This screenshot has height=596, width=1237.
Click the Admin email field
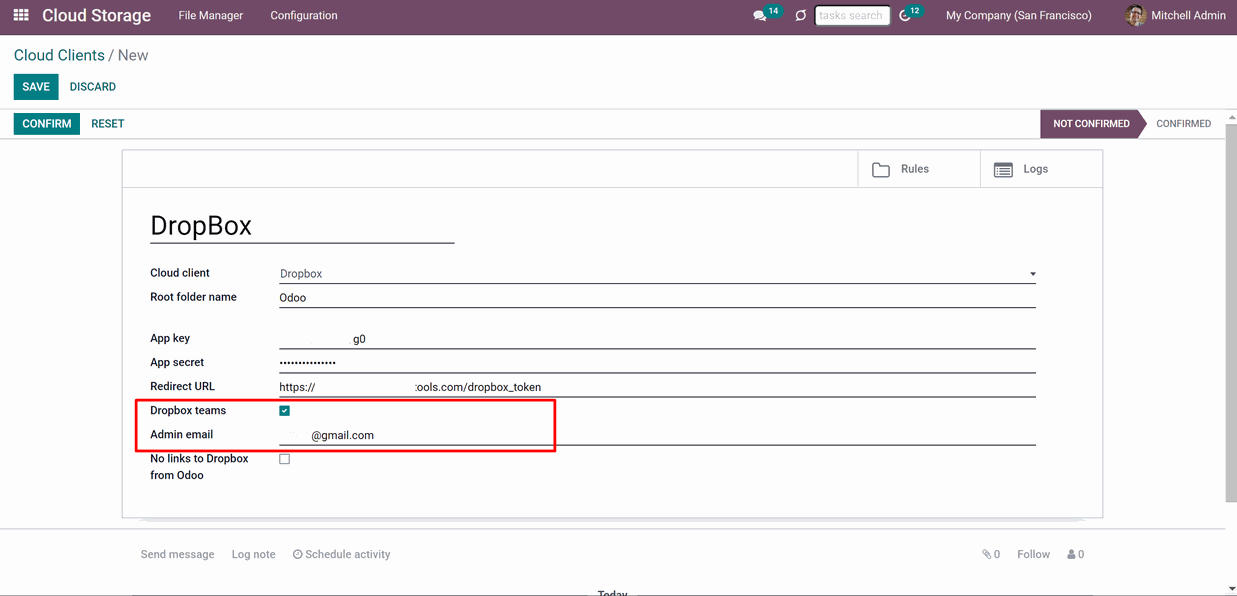tap(657, 435)
